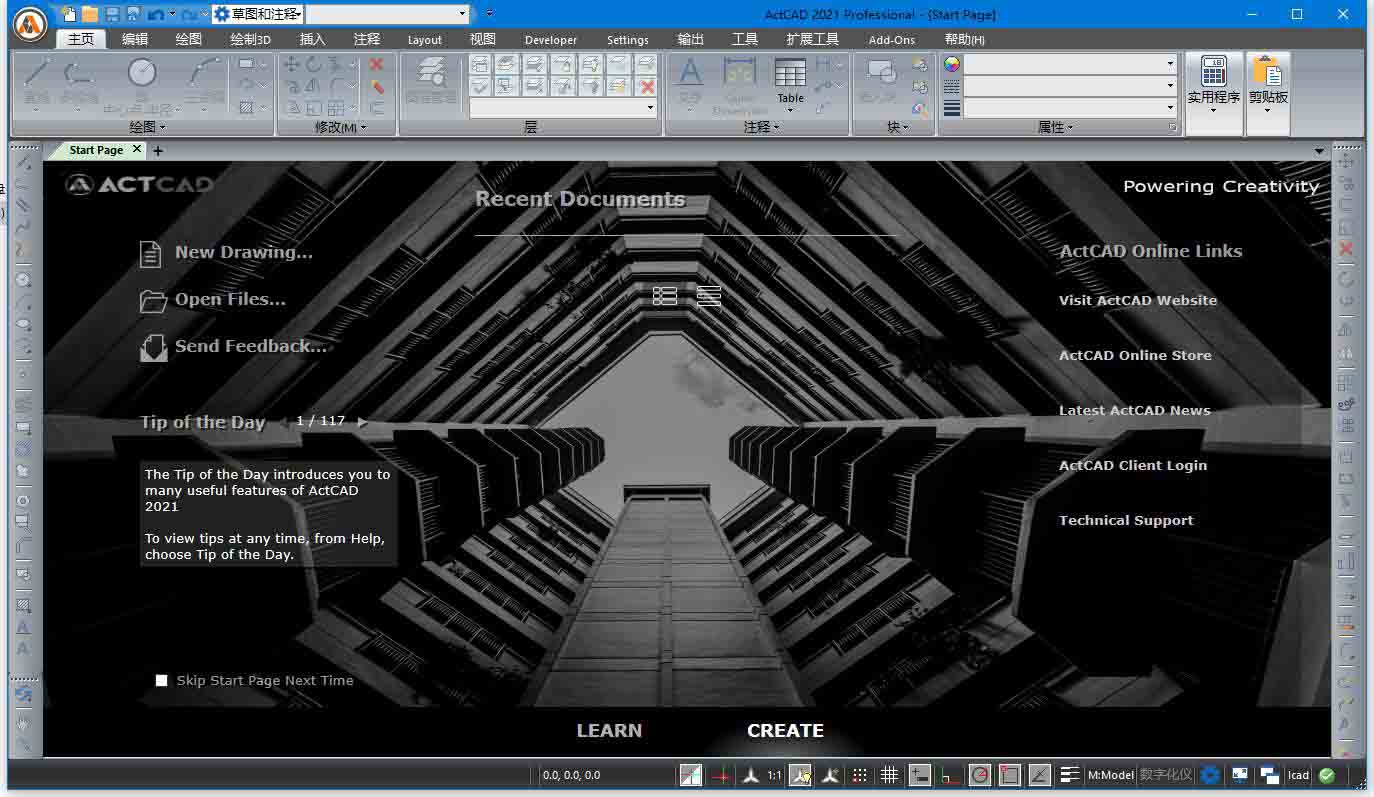1374x797 pixels.
Task: Open Visit ActCAD Website link
Action: point(1138,300)
